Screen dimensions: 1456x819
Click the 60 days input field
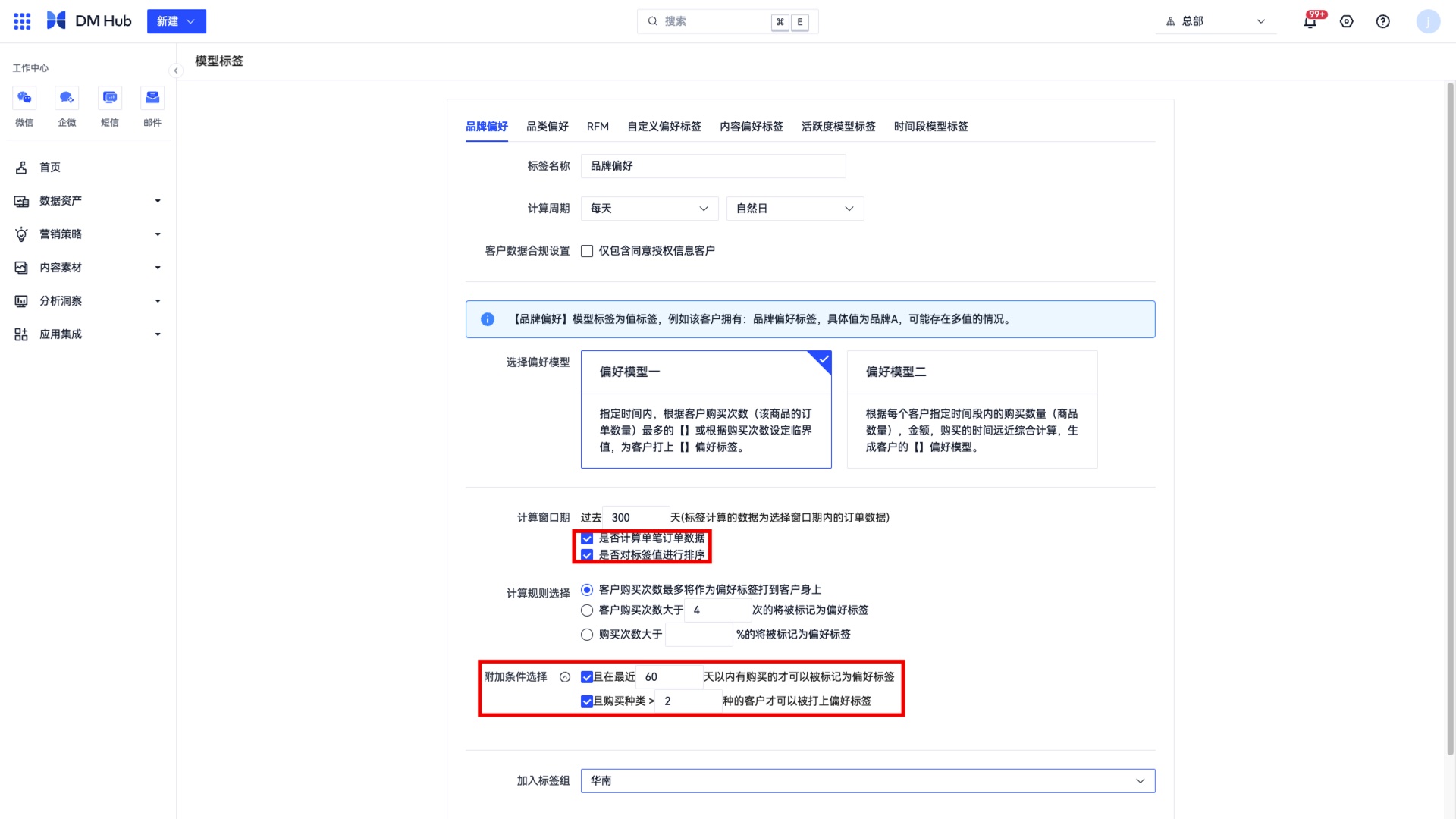(x=670, y=677)
